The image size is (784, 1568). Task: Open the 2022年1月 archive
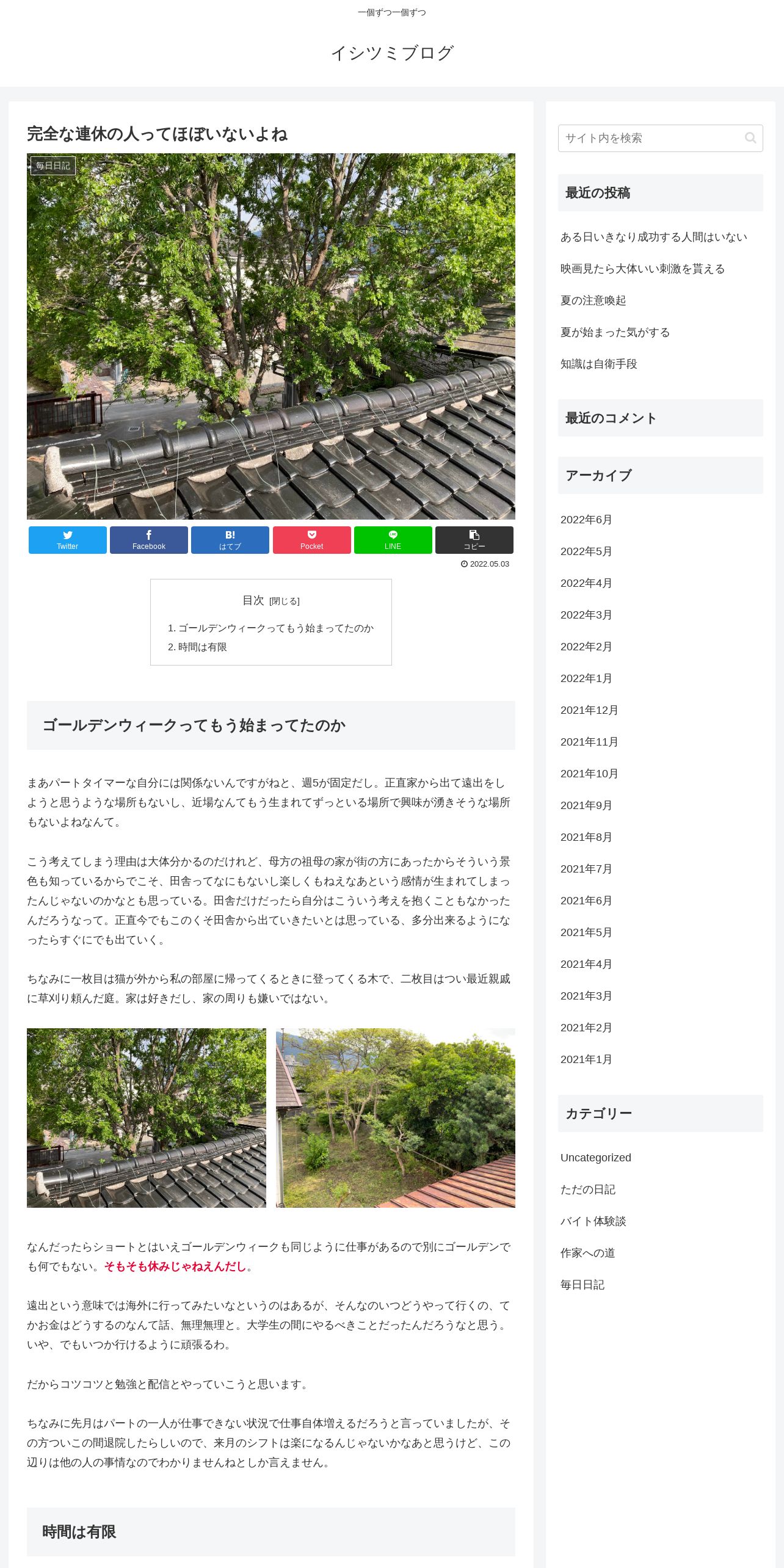point(586,678)
